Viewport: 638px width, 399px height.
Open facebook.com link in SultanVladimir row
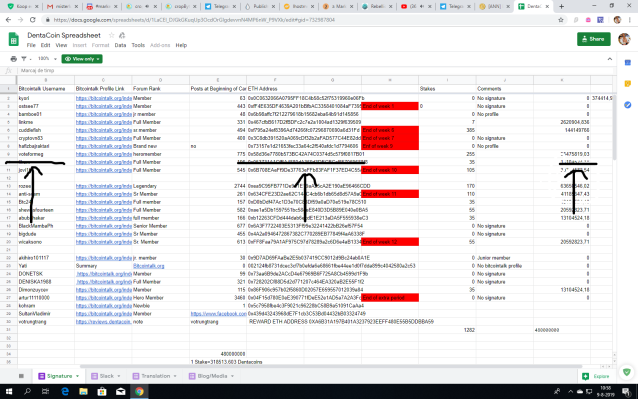pos(218,314)
